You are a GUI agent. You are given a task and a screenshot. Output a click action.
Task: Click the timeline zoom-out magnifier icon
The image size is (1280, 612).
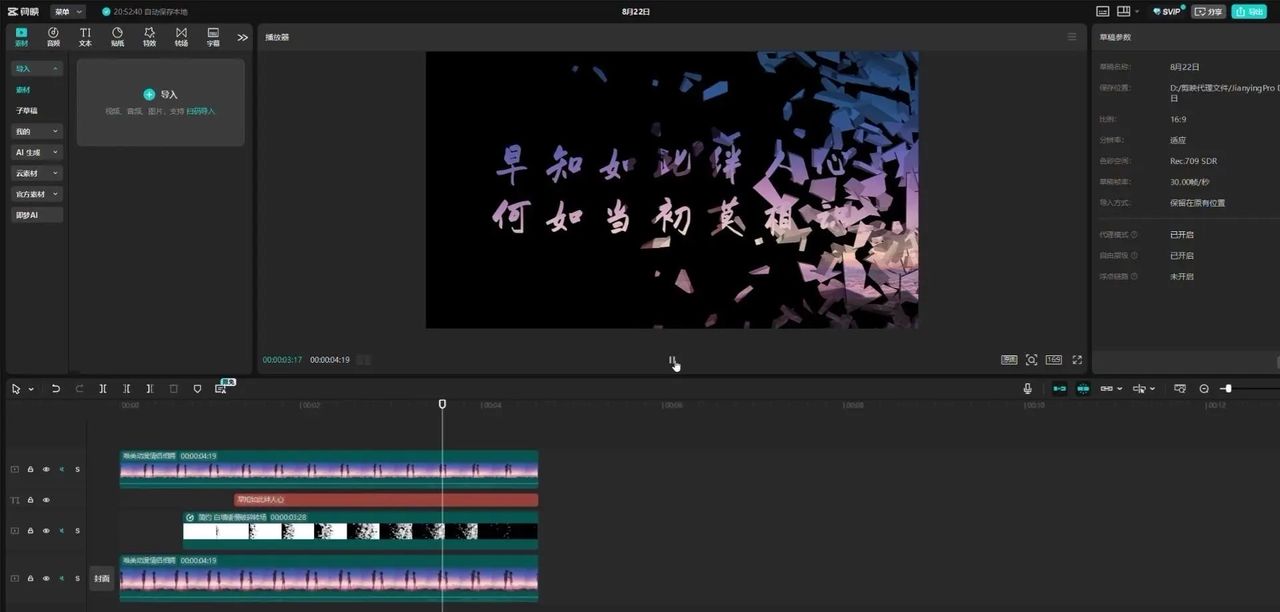click(1202, 388)
